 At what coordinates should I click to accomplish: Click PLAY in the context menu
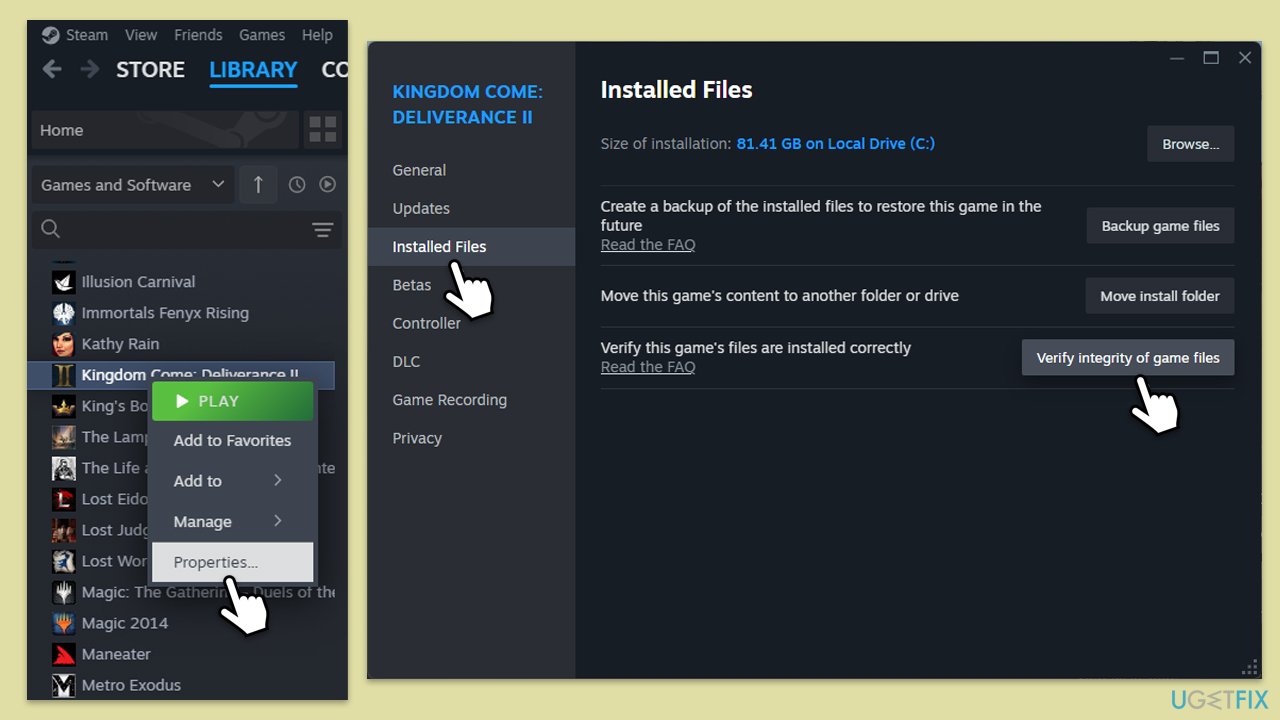232,401
